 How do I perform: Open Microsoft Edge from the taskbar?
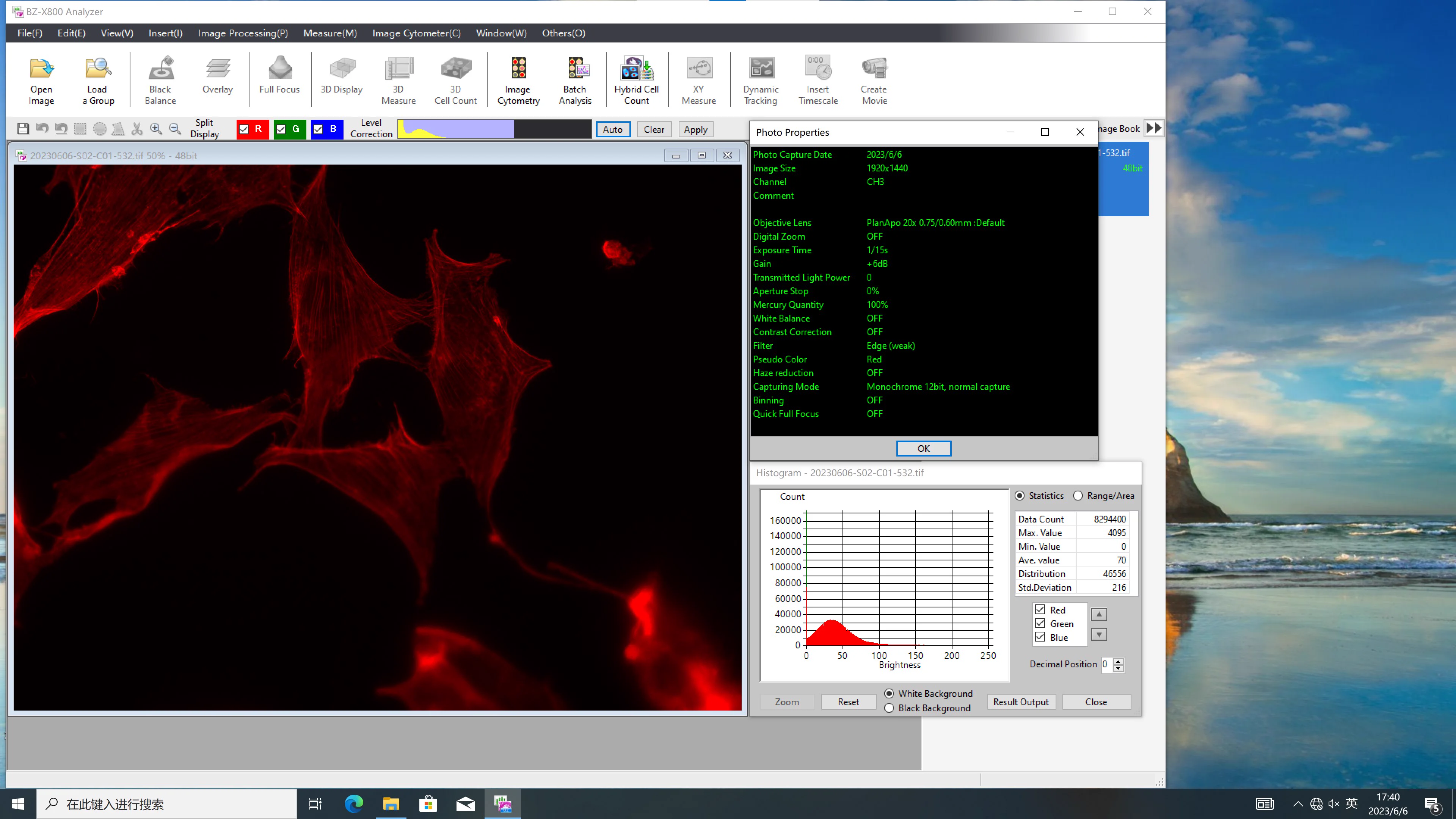coord(354,804)
